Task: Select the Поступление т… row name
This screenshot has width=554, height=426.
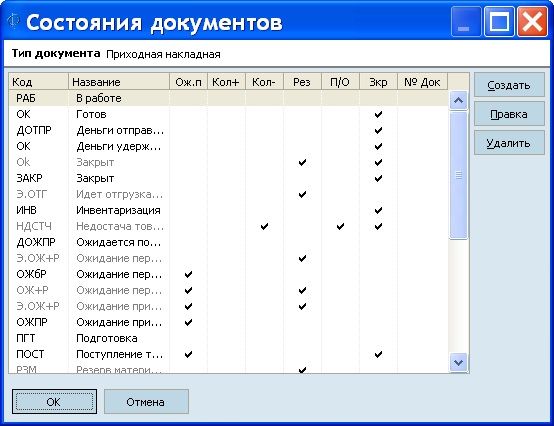Action: click(120, 354)
